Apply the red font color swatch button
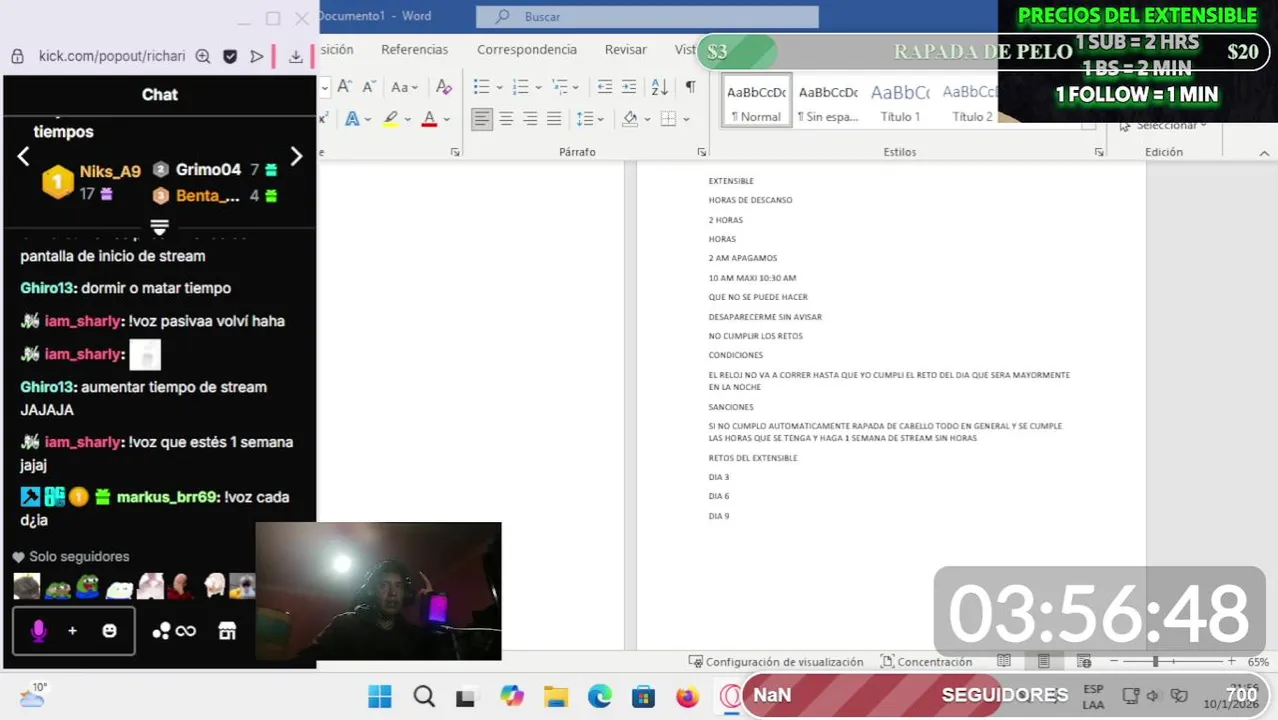1278x720 pixels. pos(429,119)
